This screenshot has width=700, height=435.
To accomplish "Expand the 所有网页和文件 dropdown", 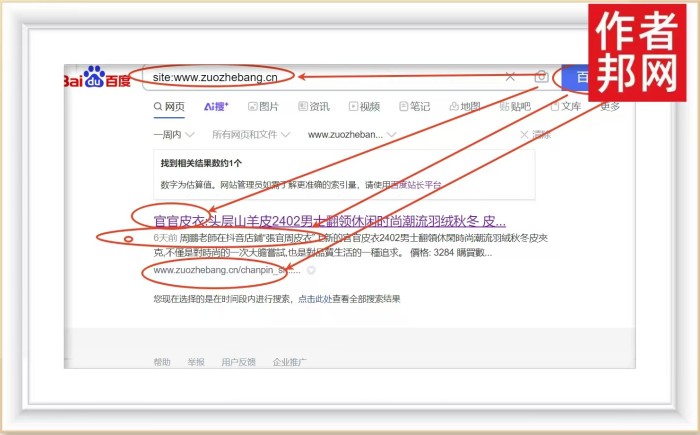I will [250, 134].
